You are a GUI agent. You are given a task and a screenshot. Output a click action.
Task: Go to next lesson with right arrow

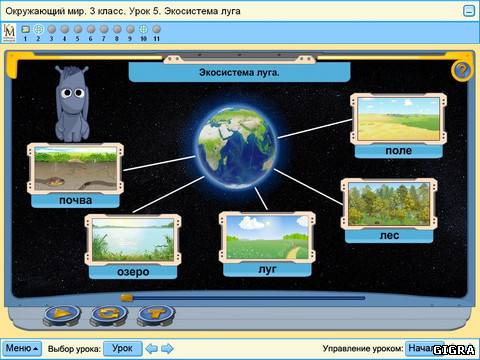click(167, 349)
